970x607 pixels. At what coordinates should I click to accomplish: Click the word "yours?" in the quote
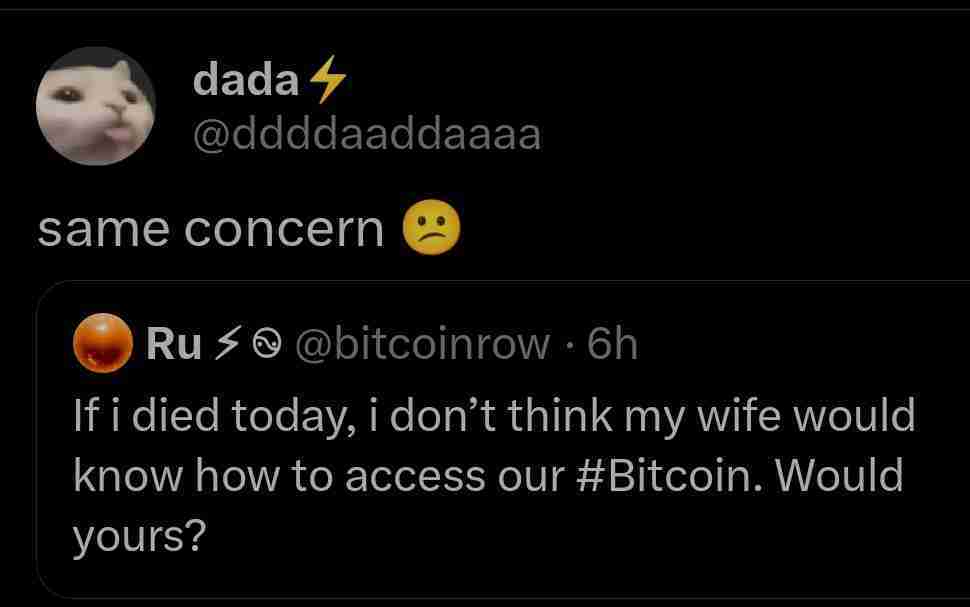pos(139,537)
